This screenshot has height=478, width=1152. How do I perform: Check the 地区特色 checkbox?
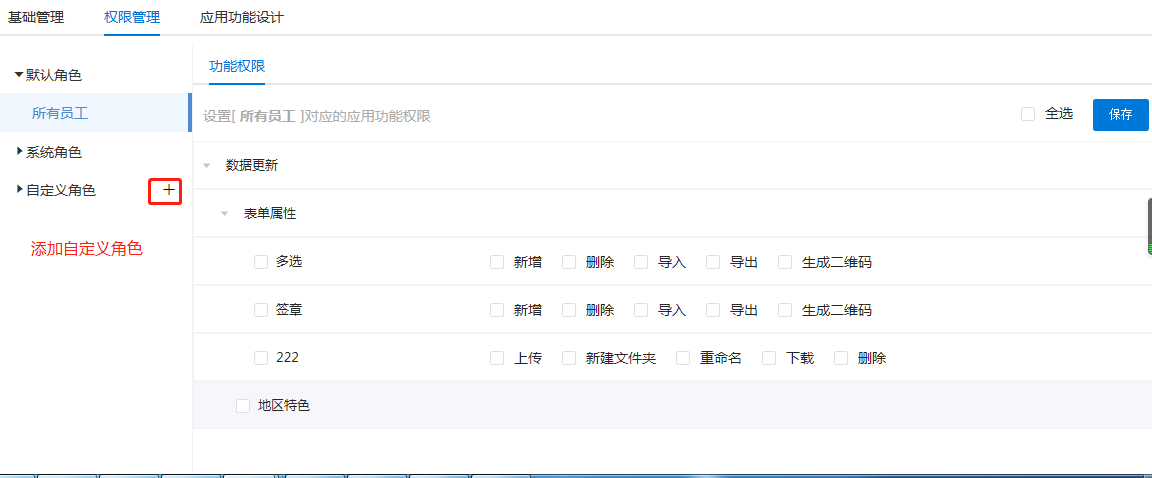coord(243,406)
